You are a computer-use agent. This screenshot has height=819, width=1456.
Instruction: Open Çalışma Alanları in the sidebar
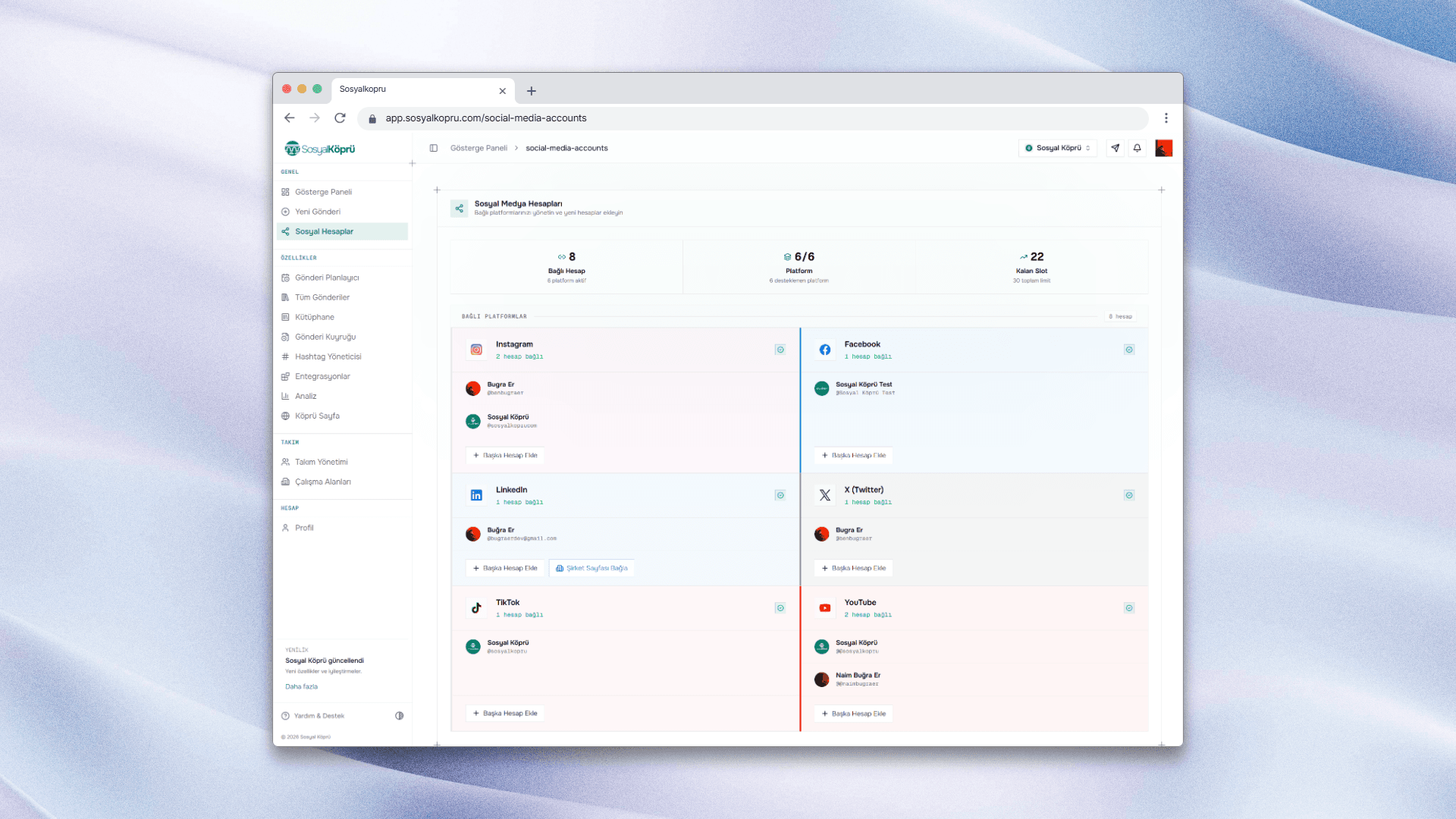click(x=344, y=482)
